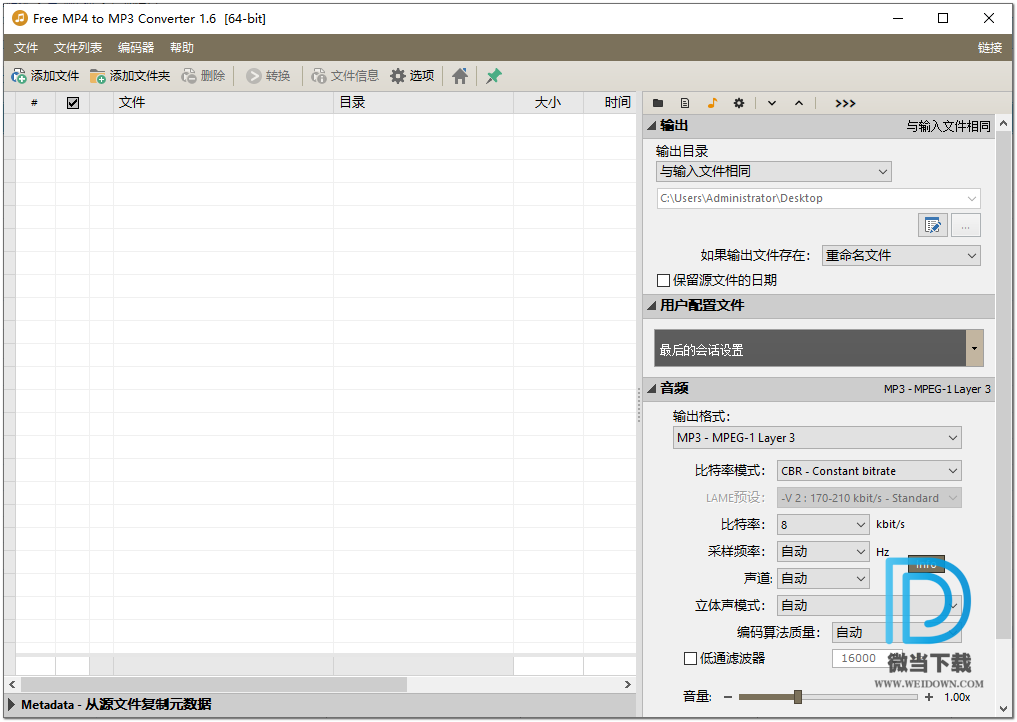Select the orange music note panel tab
The height and width of the screenshot is (722, 1017).
[x=712, y=103]
